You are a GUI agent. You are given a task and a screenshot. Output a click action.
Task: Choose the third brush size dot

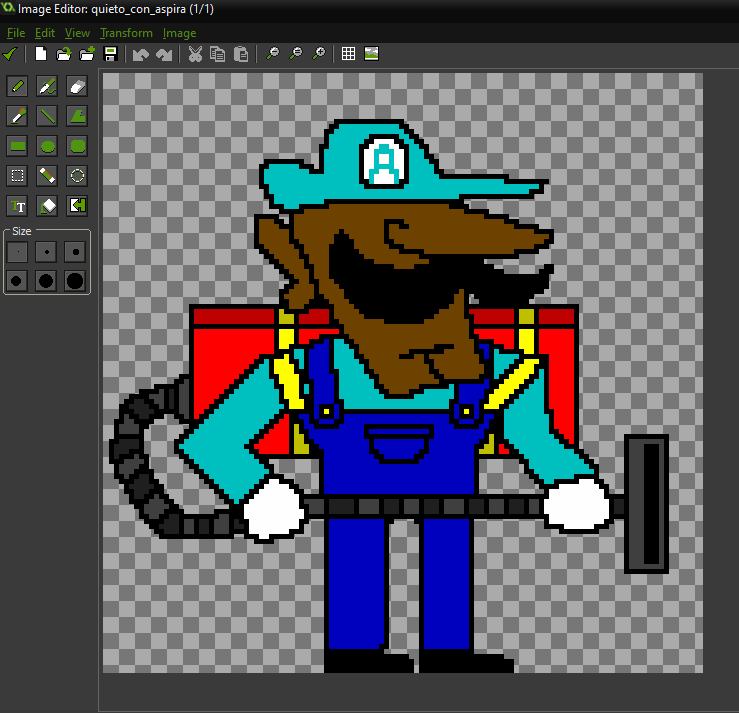pos(75,252)
